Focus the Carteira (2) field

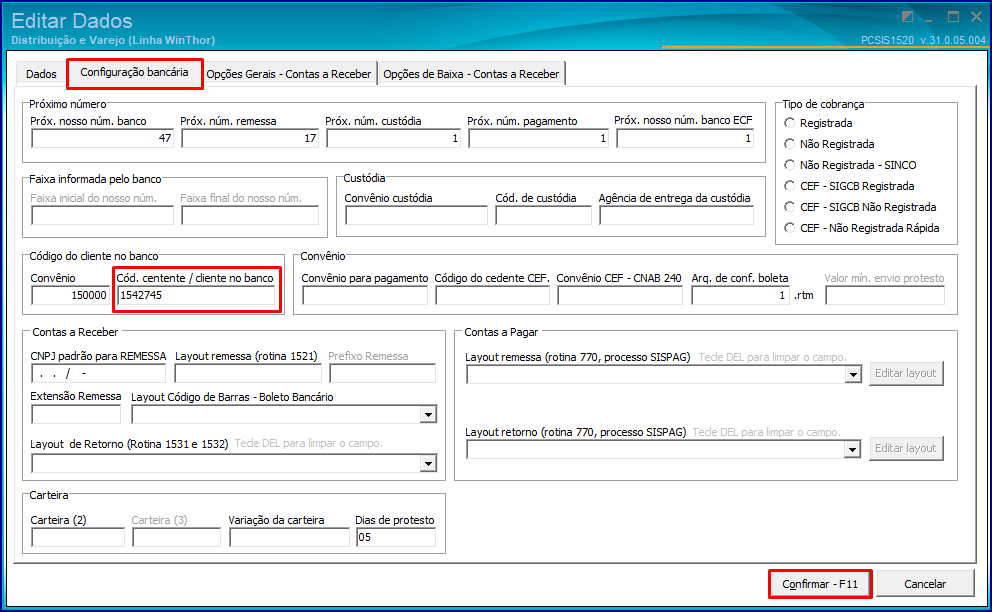(78, 537)
